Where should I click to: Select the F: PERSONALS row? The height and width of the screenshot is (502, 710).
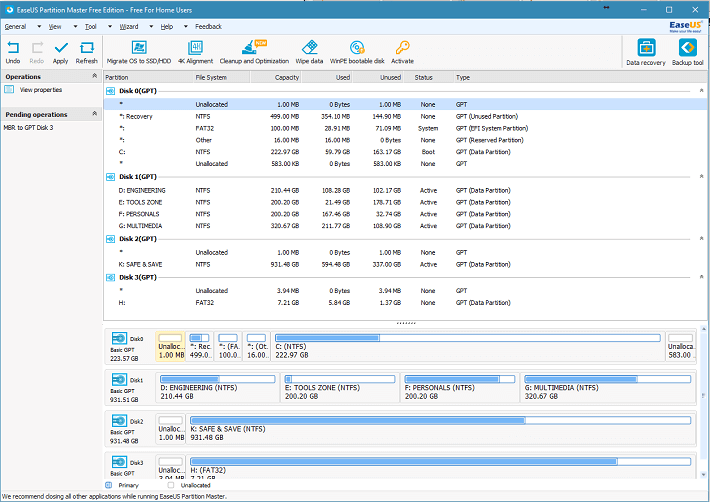405,214
